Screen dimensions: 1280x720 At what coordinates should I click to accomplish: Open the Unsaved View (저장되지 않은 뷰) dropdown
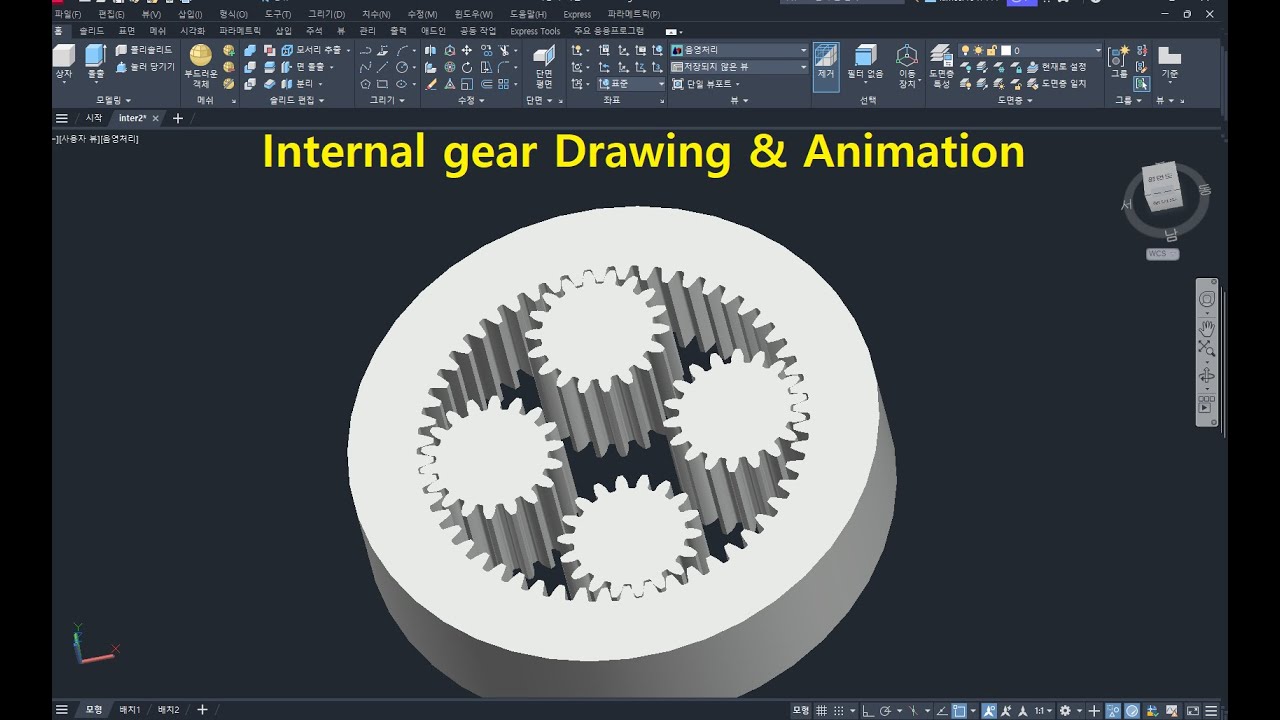tap(739, 67)
